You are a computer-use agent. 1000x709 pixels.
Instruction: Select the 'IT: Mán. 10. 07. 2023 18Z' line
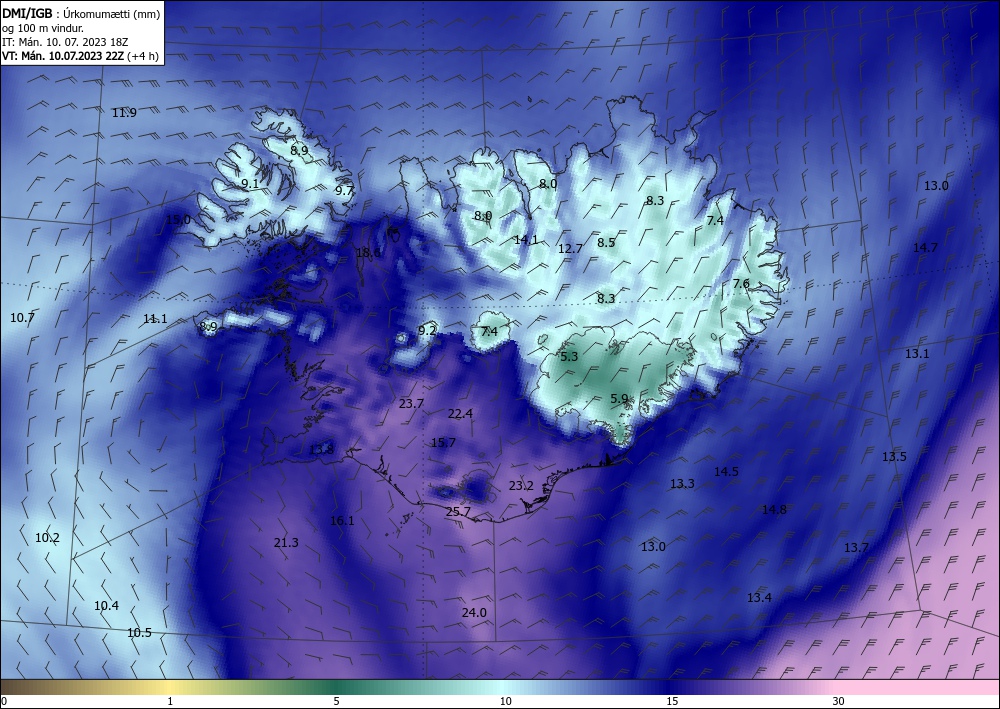65,42
